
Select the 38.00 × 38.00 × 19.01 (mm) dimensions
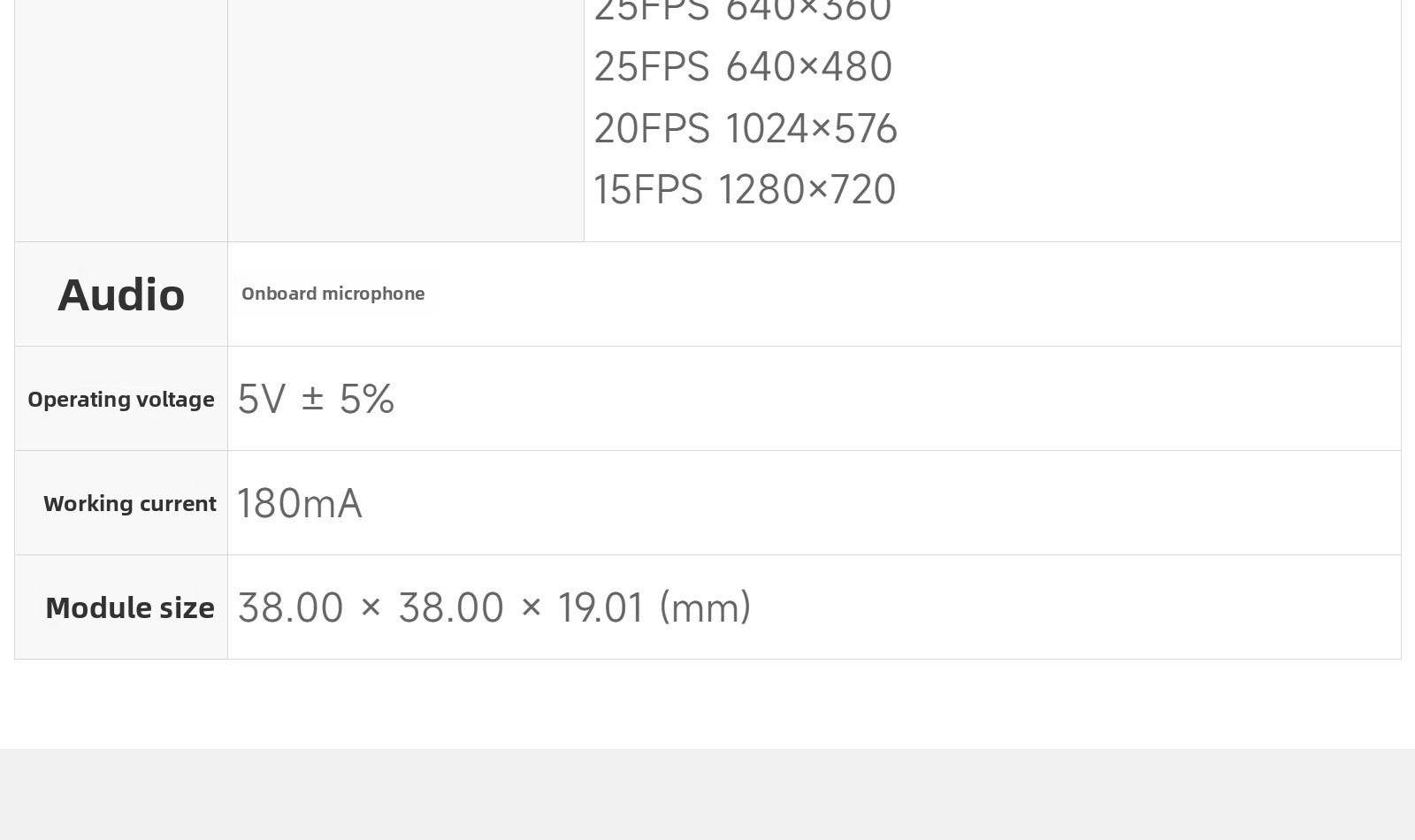click(x=494, y=607)
